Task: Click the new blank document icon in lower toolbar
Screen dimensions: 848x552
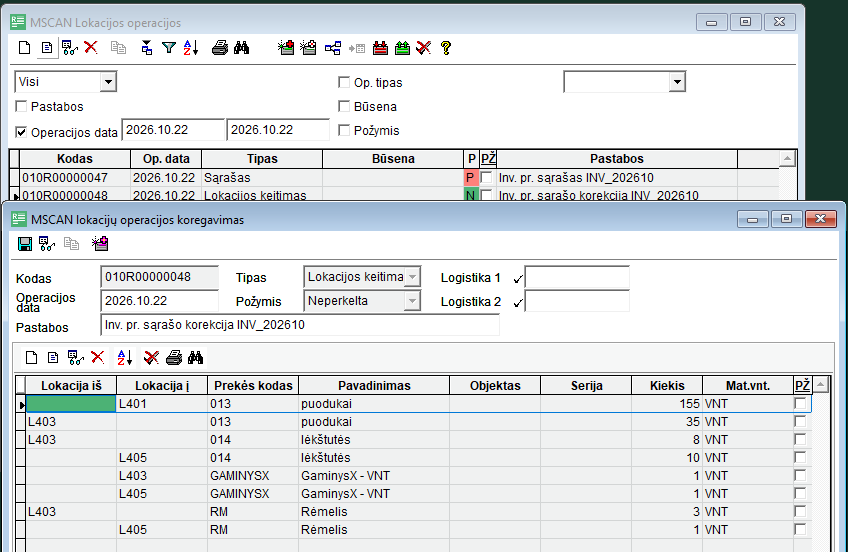Action: tap(31, 357)
